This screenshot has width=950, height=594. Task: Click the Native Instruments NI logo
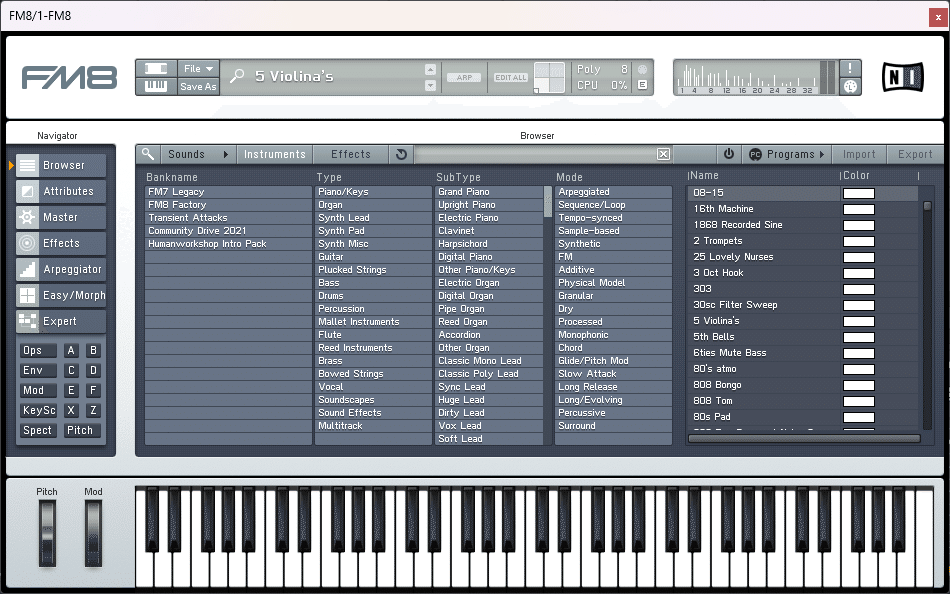pyautogui.click(x=903, y=77)
